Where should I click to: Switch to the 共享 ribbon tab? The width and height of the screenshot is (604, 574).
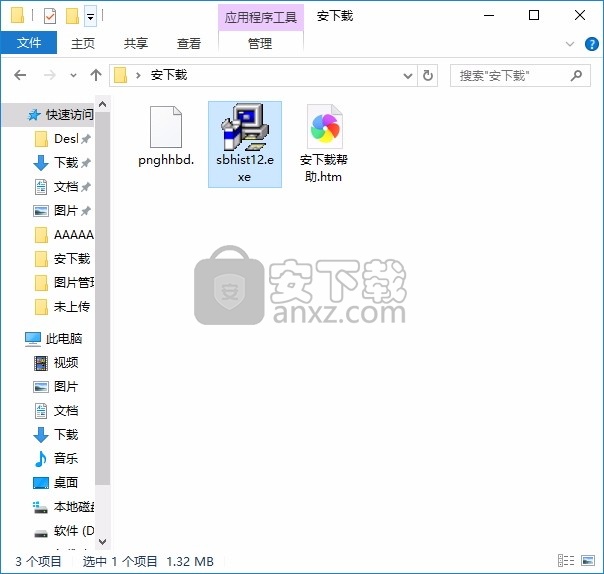pos(136,43)
